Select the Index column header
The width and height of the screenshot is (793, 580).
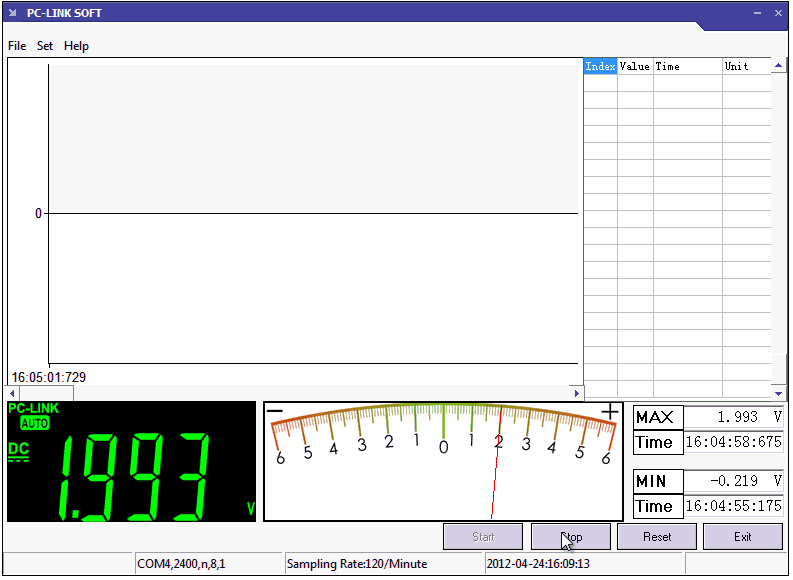(600, 66)
